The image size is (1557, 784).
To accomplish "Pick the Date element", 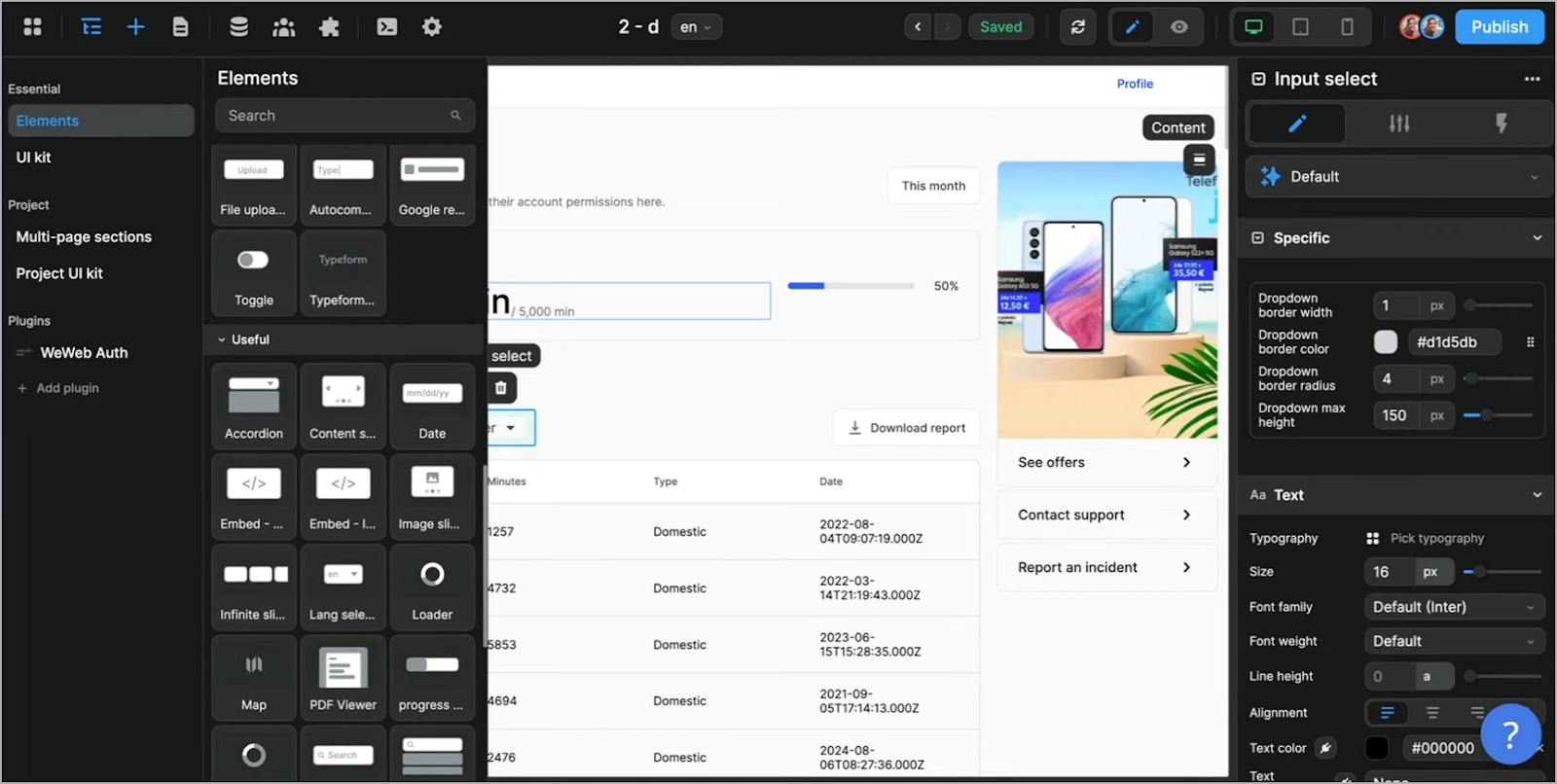I will pyautogui.click(x=432, y=407).
